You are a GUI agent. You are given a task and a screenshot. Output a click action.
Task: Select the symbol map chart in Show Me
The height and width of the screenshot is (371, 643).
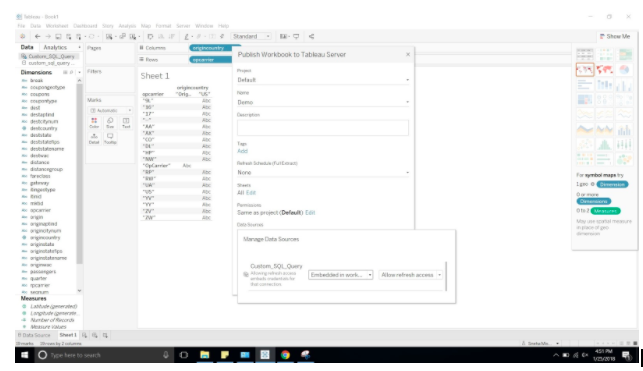(585, 69)
